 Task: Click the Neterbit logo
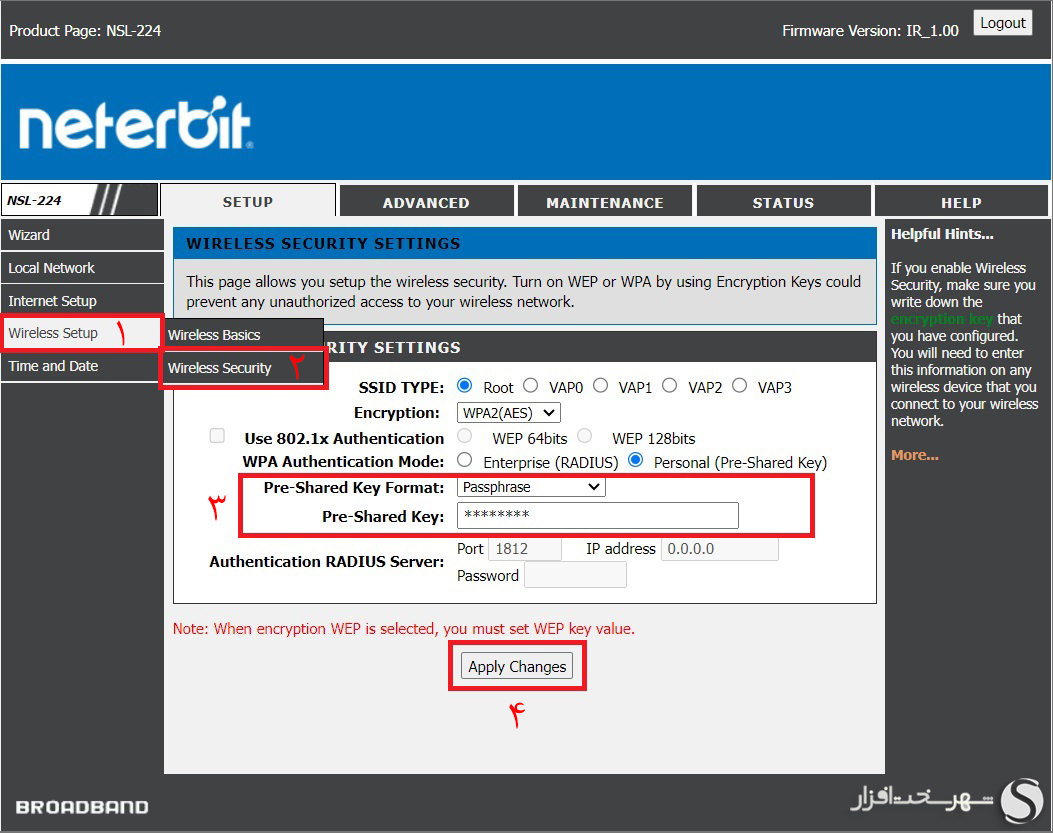(x=135, y=126)
